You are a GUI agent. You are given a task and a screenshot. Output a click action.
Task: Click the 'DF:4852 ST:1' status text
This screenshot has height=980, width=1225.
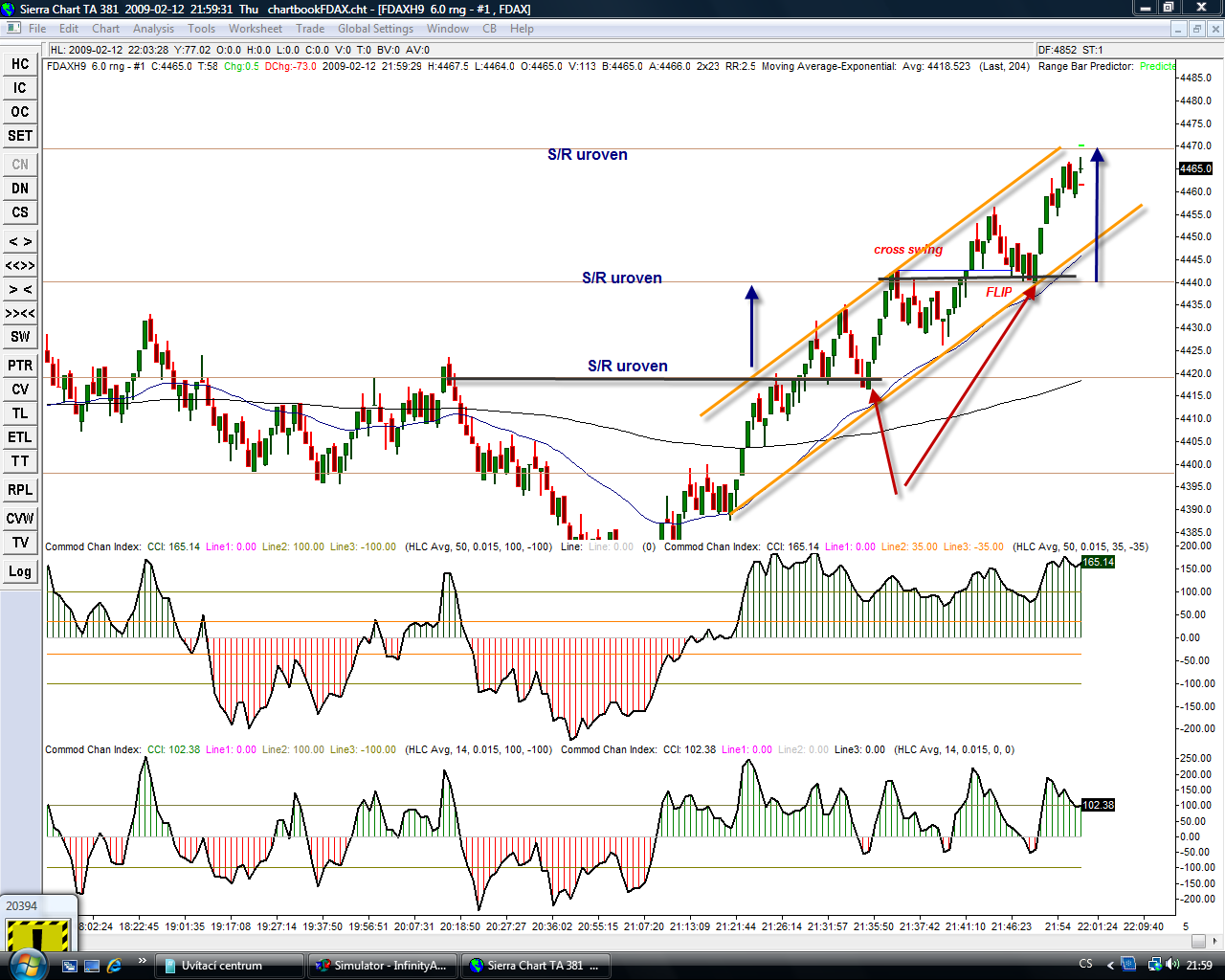point(1070,50)
